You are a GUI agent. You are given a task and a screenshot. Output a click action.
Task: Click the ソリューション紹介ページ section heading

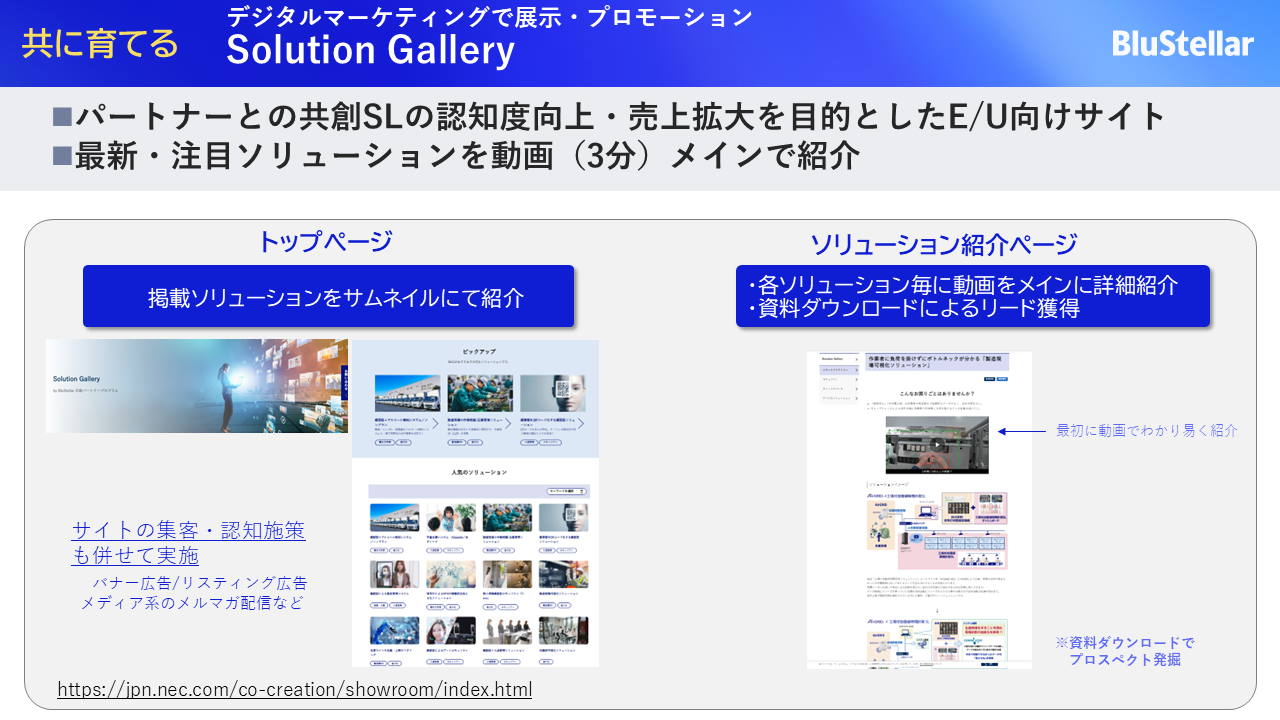click(x=943, y=245)
